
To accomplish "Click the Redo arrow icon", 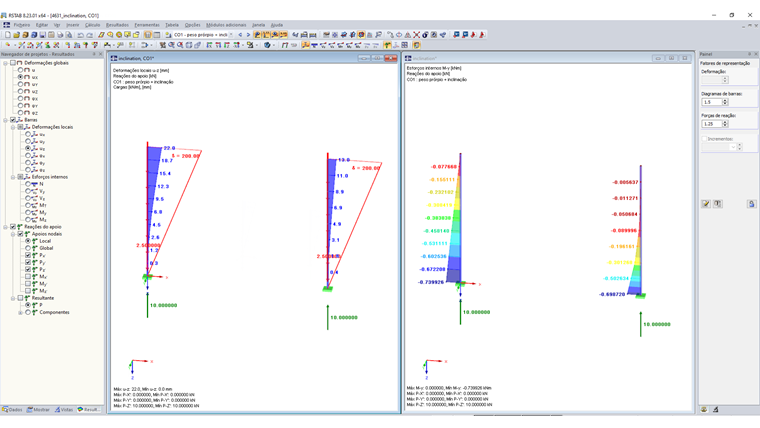I will 89,35.
